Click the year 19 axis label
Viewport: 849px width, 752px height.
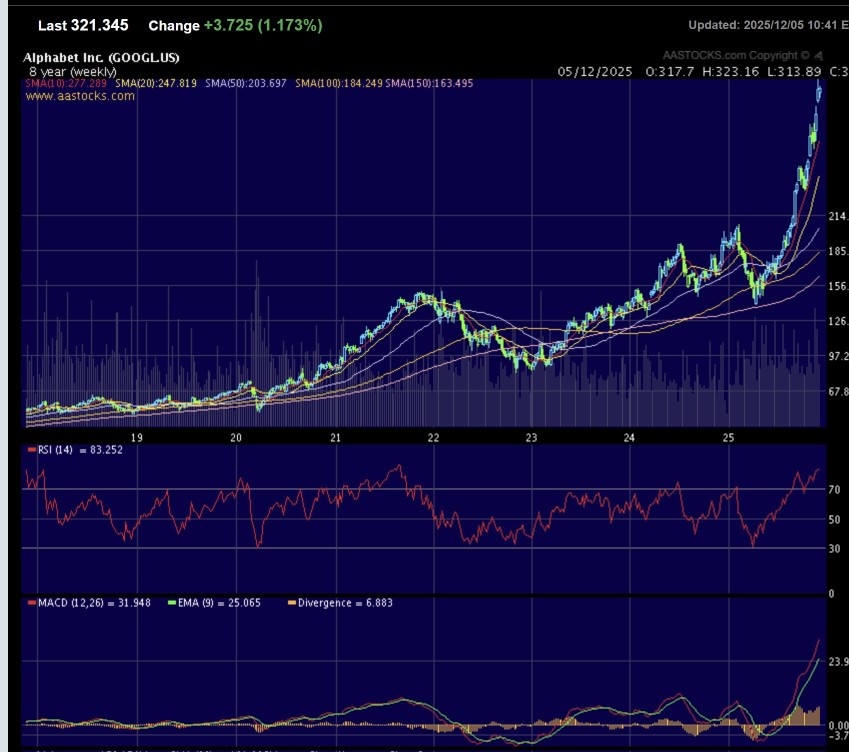click(137, 437)
